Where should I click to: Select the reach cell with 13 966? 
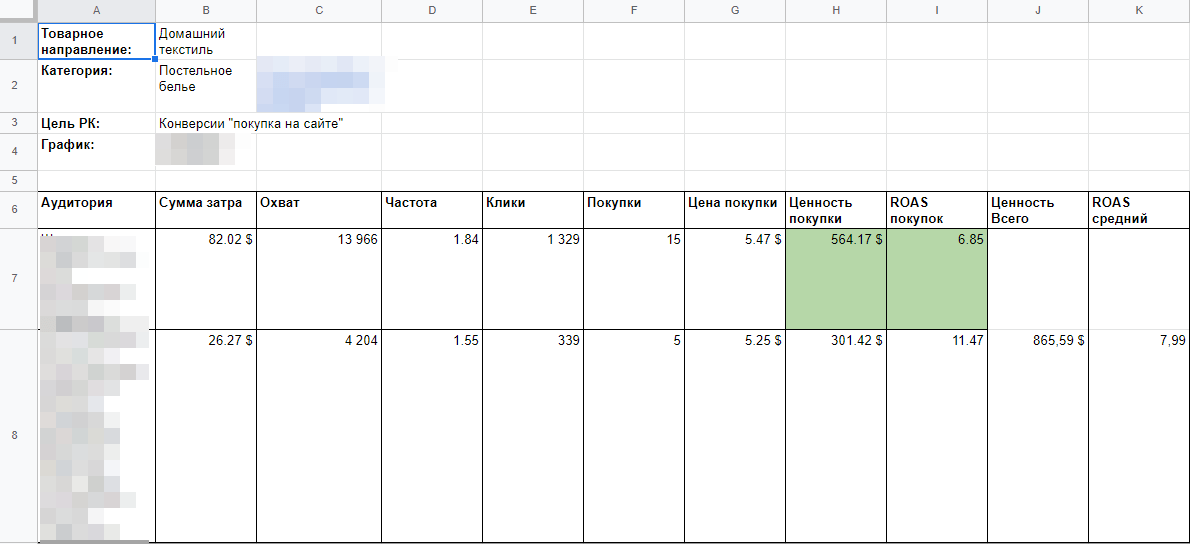point(318,278)
